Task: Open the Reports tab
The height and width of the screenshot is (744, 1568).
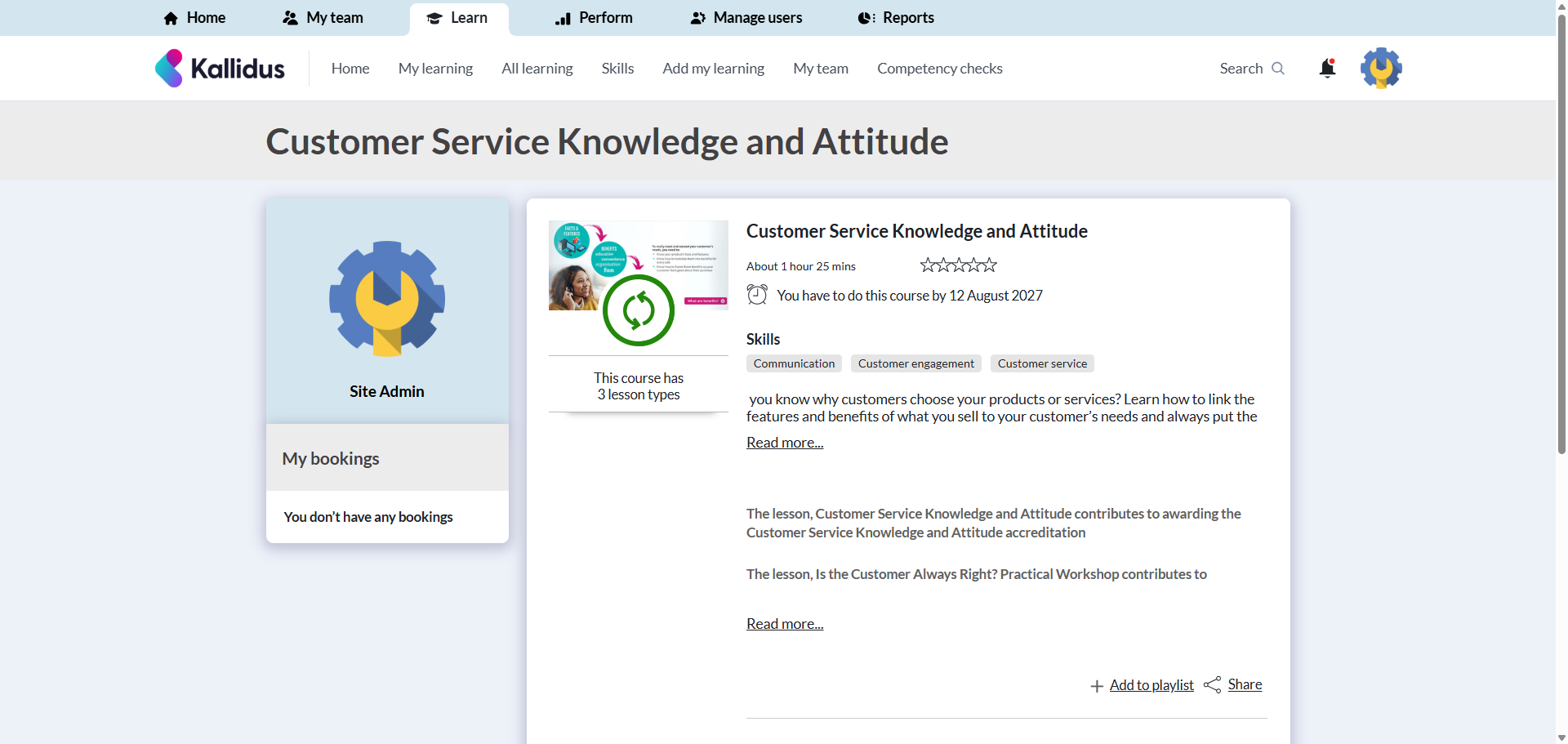Action: tap(896, 18)
